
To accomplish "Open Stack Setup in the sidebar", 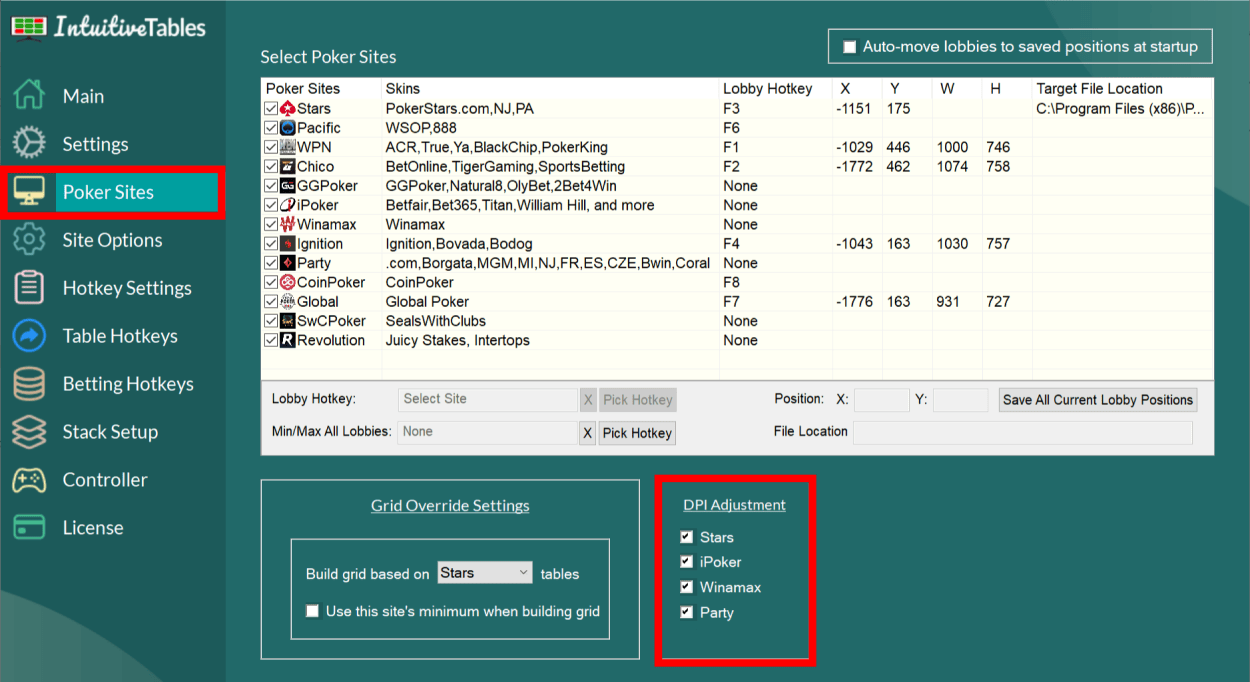I will coord(110,432).
